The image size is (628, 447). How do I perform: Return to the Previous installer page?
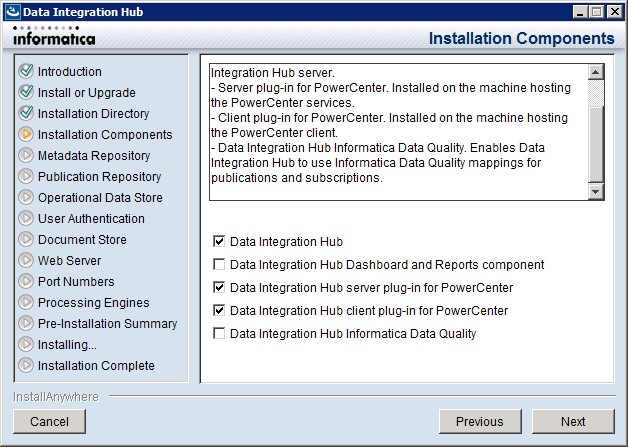click(x=480, y=421)
